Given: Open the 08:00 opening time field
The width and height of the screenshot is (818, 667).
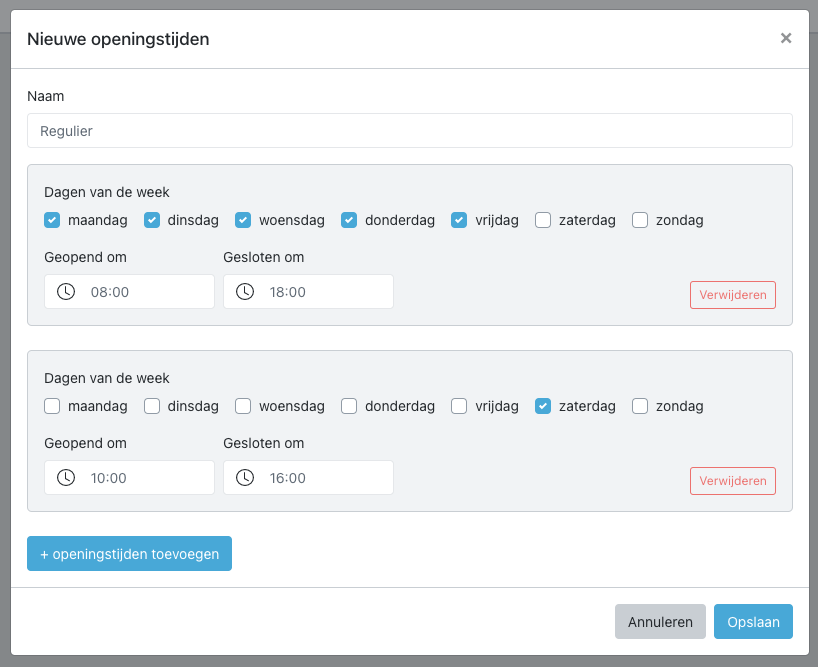Looking at the screenshot, I should (129, 292).
